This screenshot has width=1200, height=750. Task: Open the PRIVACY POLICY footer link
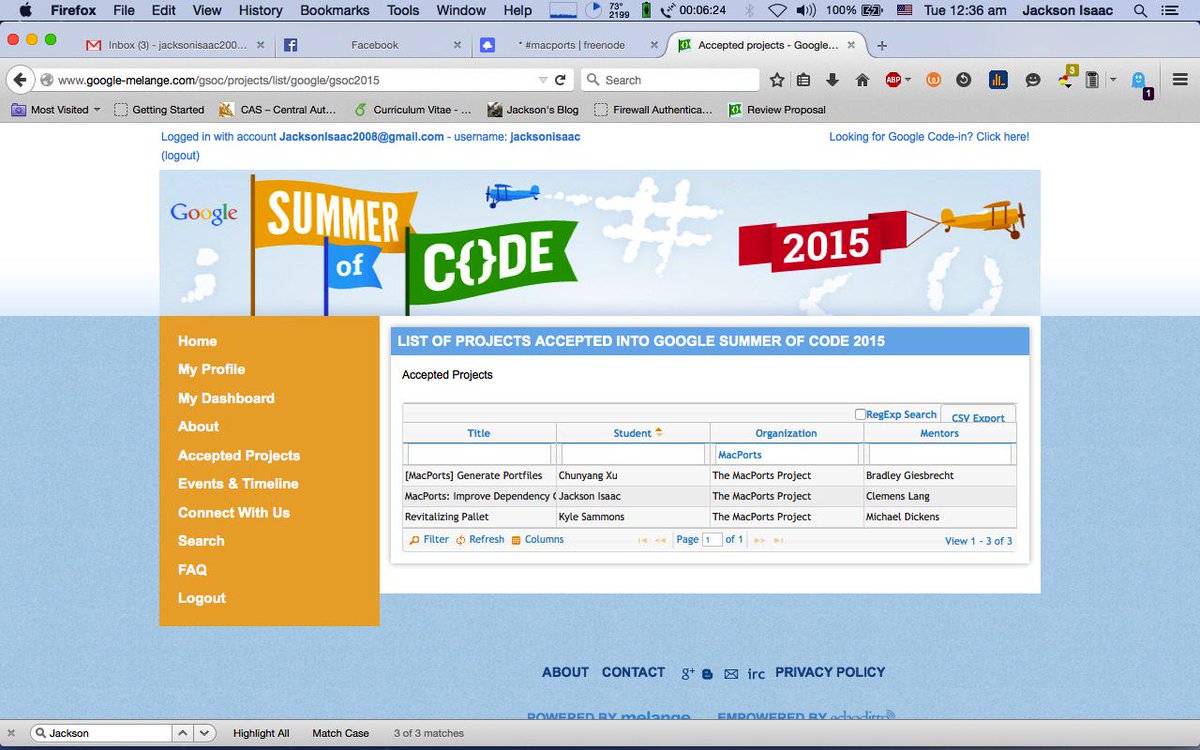point(830,673)
